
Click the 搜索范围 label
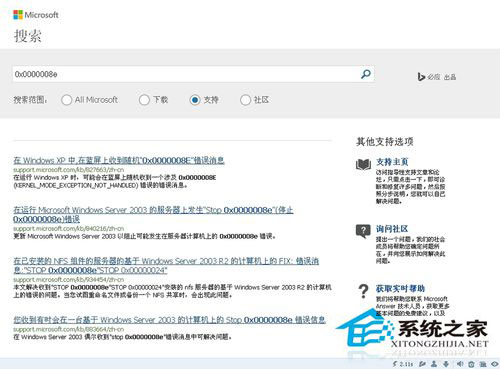30,100
